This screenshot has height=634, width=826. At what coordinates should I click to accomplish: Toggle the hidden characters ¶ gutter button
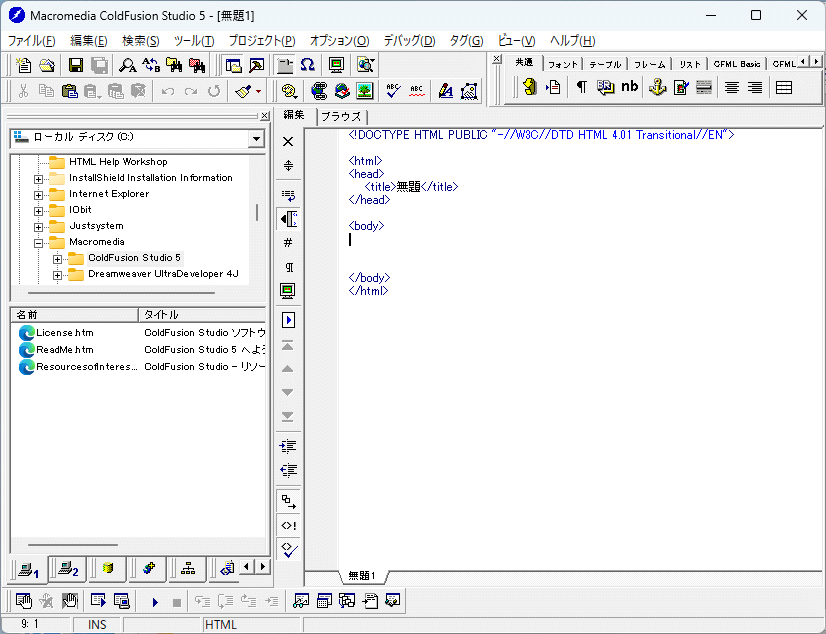coord(288,267)
